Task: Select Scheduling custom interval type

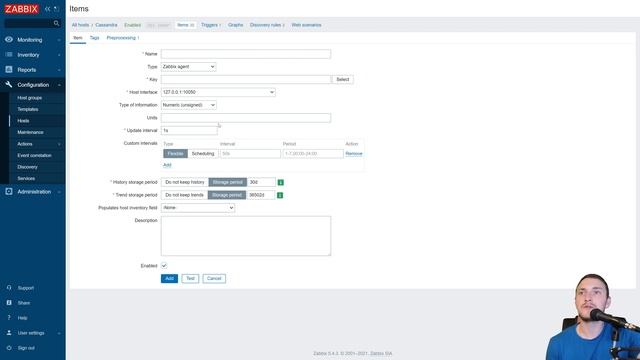Action: point(203,153)
